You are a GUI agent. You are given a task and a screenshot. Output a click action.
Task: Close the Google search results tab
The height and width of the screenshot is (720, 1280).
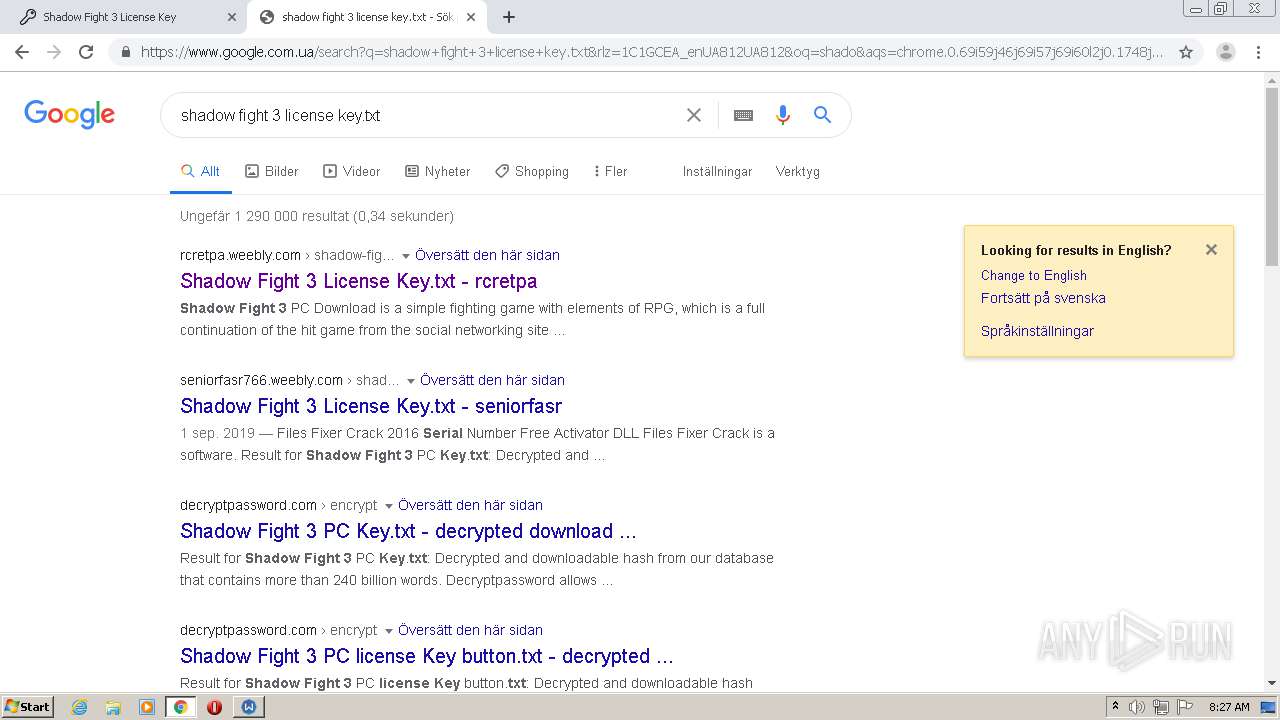[470, 17]
